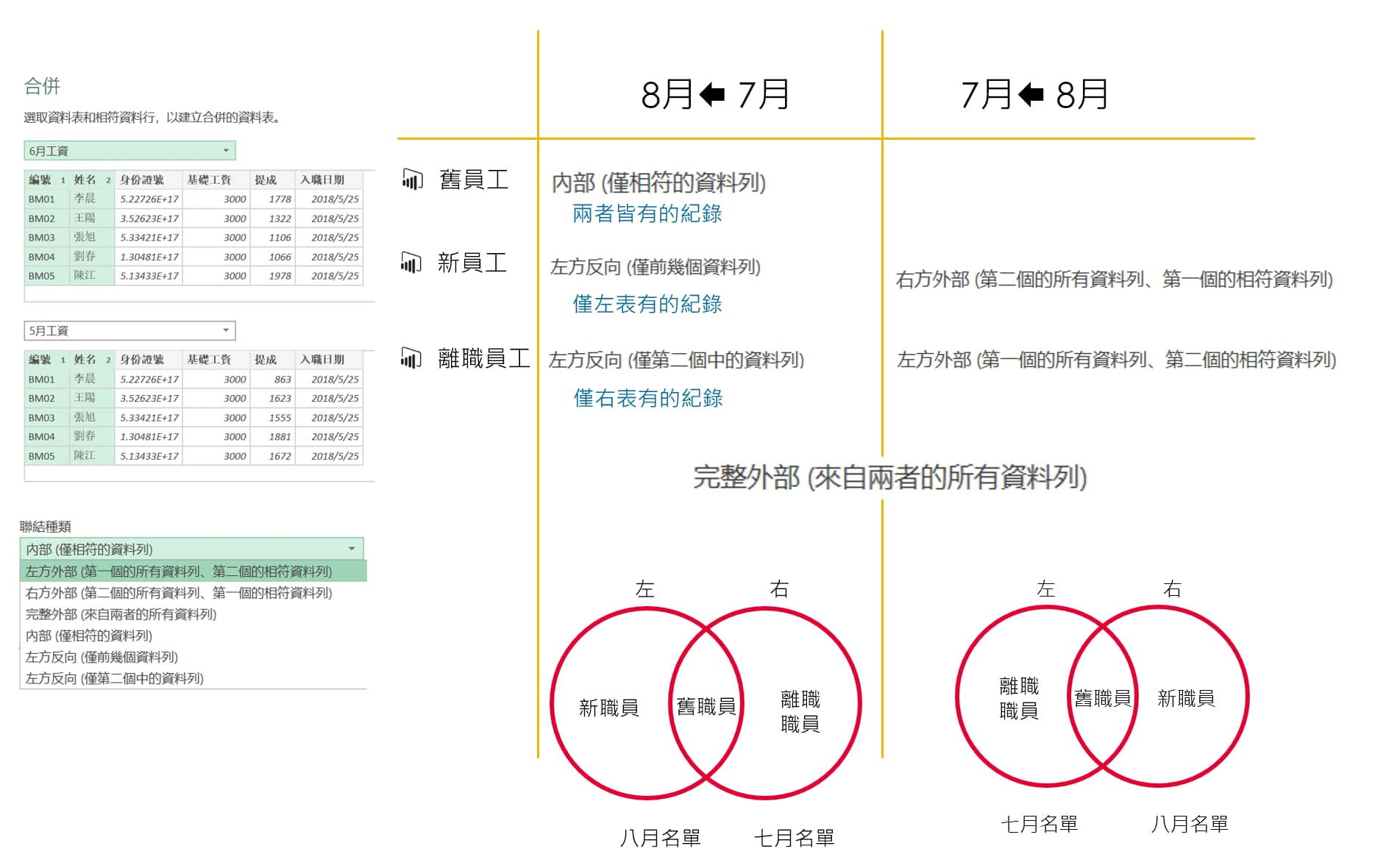1375x868 pixels.
Task: Pick 左方反向 (僅第二個中的資料列) in the dropdown list
Action: pos(115,678)
